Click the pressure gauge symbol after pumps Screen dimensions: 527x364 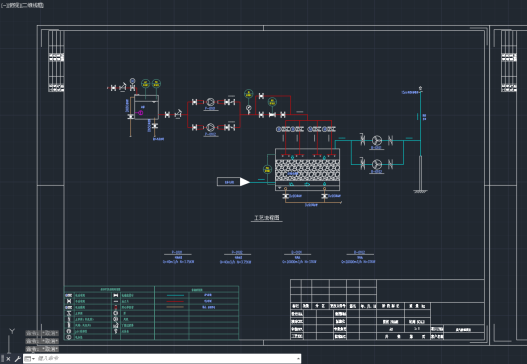(249, 108)
